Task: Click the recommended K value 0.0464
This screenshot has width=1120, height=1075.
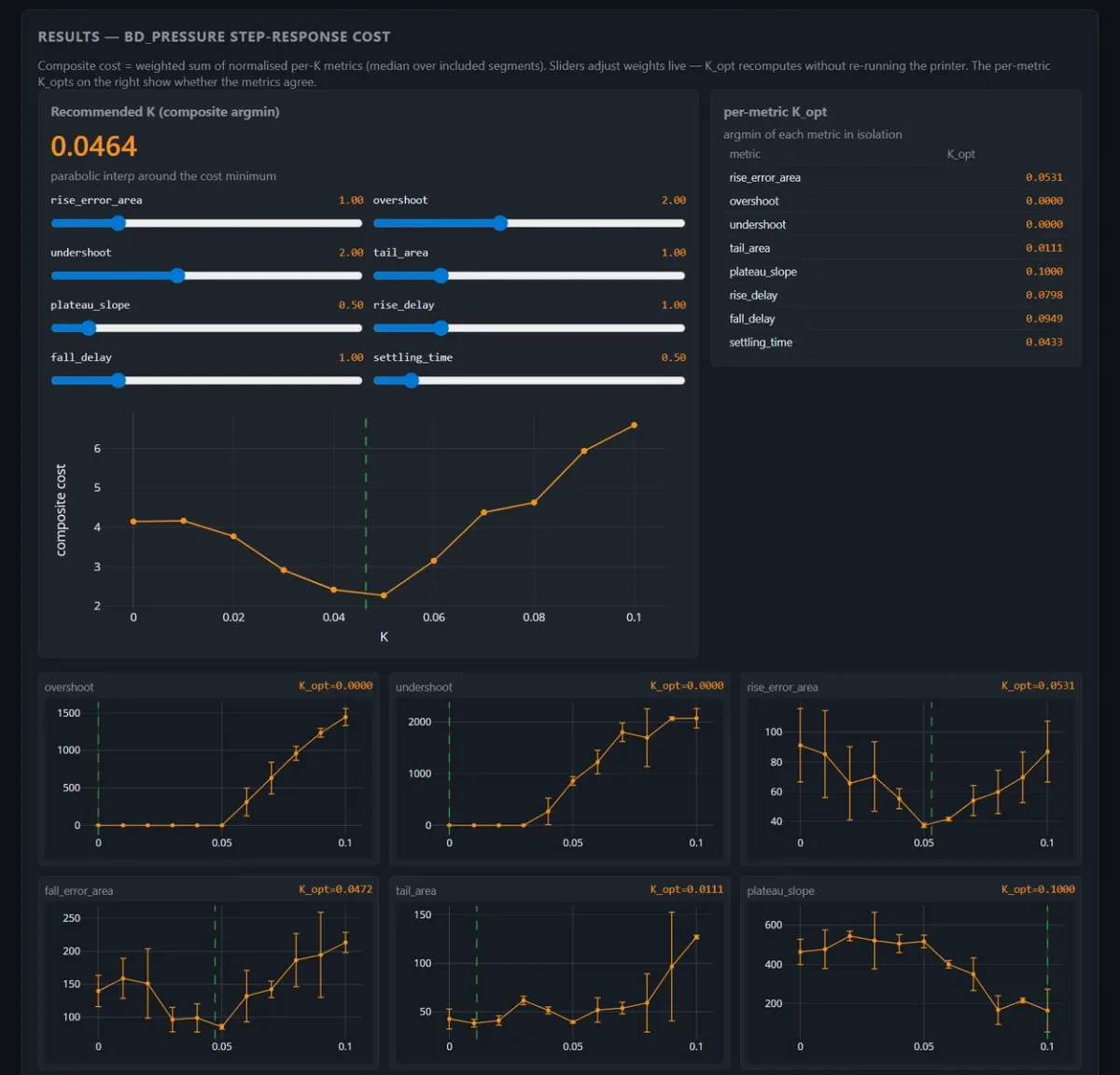Action: [93, 147]
